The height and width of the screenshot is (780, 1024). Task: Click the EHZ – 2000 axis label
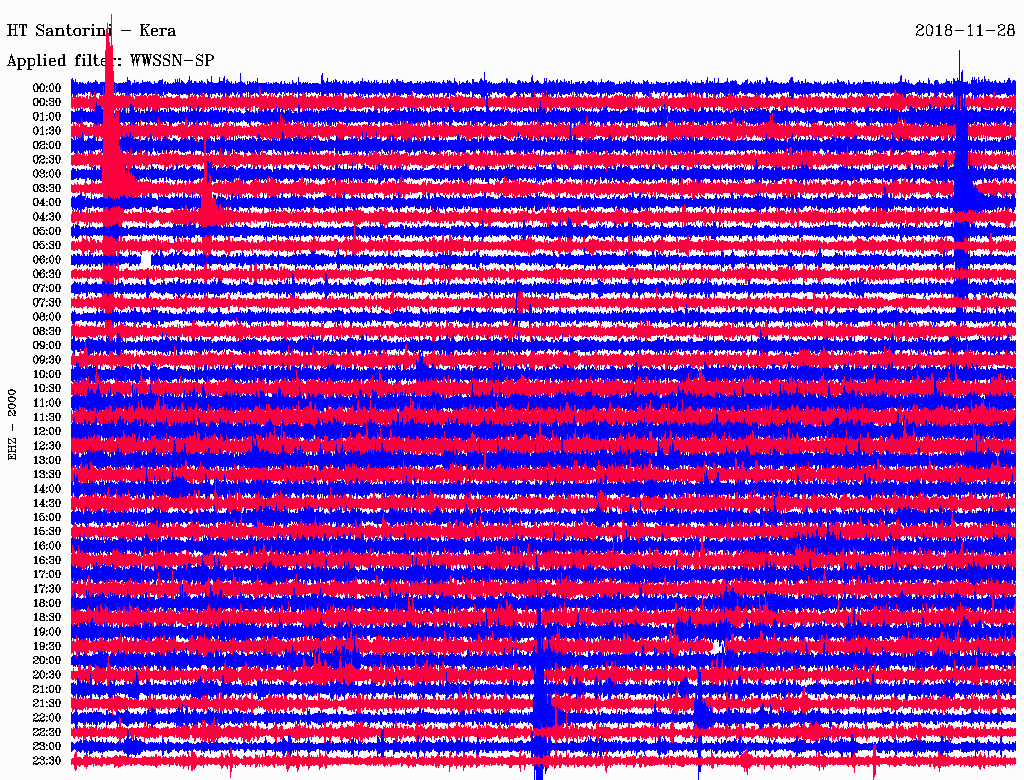[x=12, y=425]
